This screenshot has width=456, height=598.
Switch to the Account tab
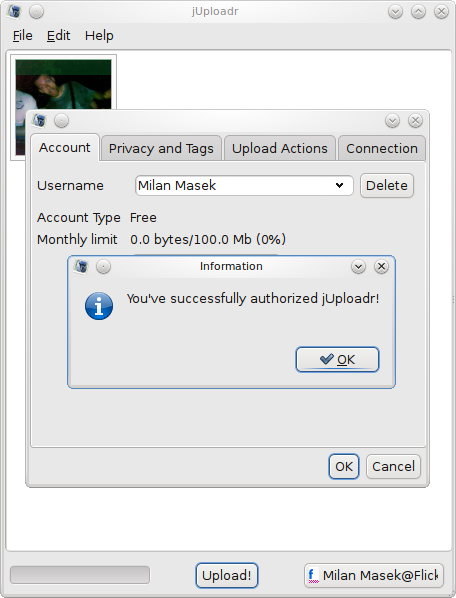pyautogui.click(x=65, y=148)
